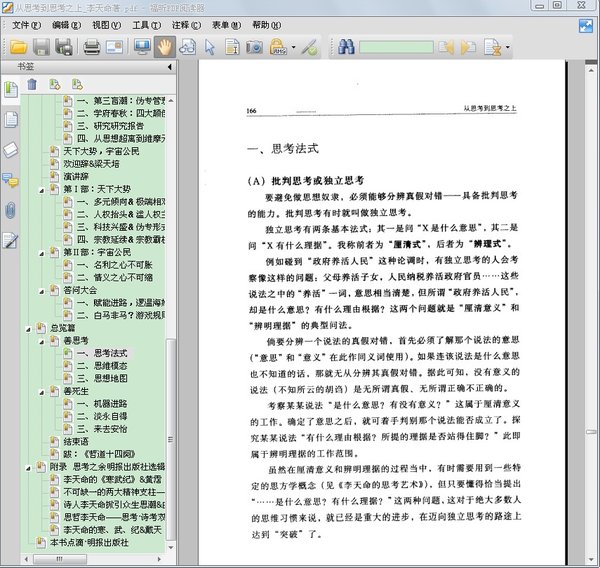Screen dimensions: 600x568
Task: Open the Comments panel in sidebar
Action: 10,180
